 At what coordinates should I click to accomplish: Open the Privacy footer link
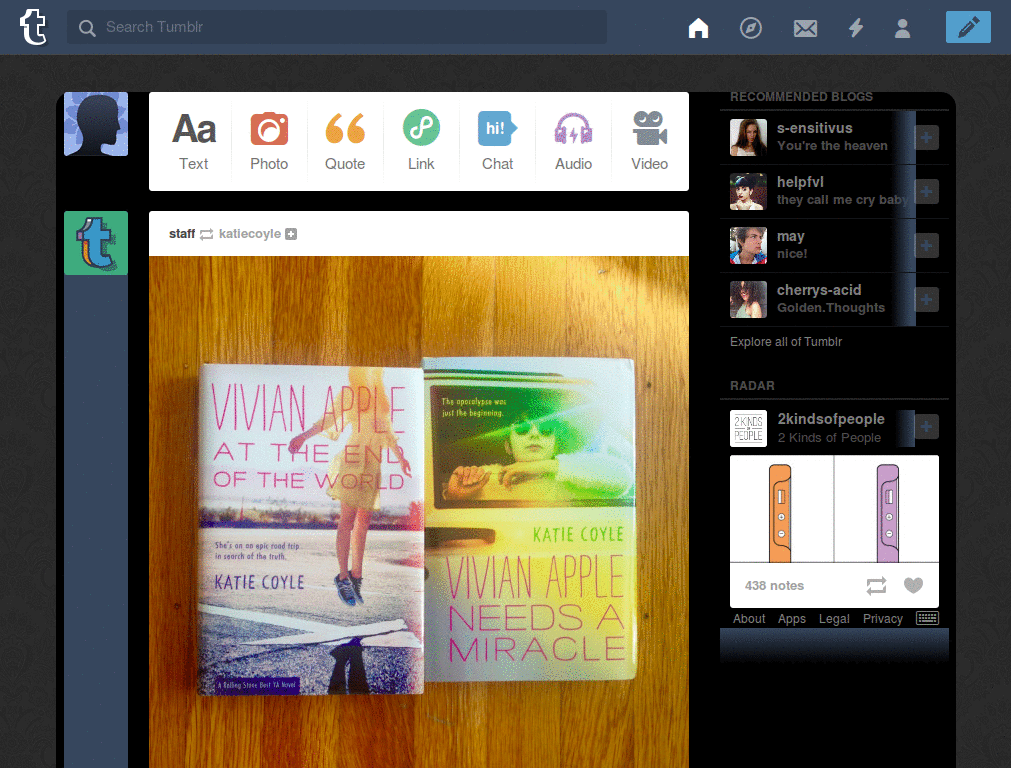click(882, 618)
